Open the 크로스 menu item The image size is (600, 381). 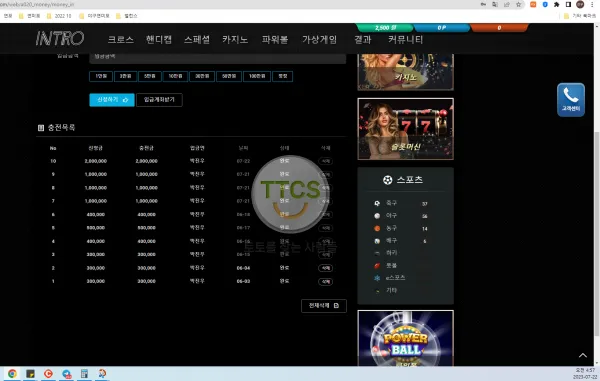pos(121,39)
